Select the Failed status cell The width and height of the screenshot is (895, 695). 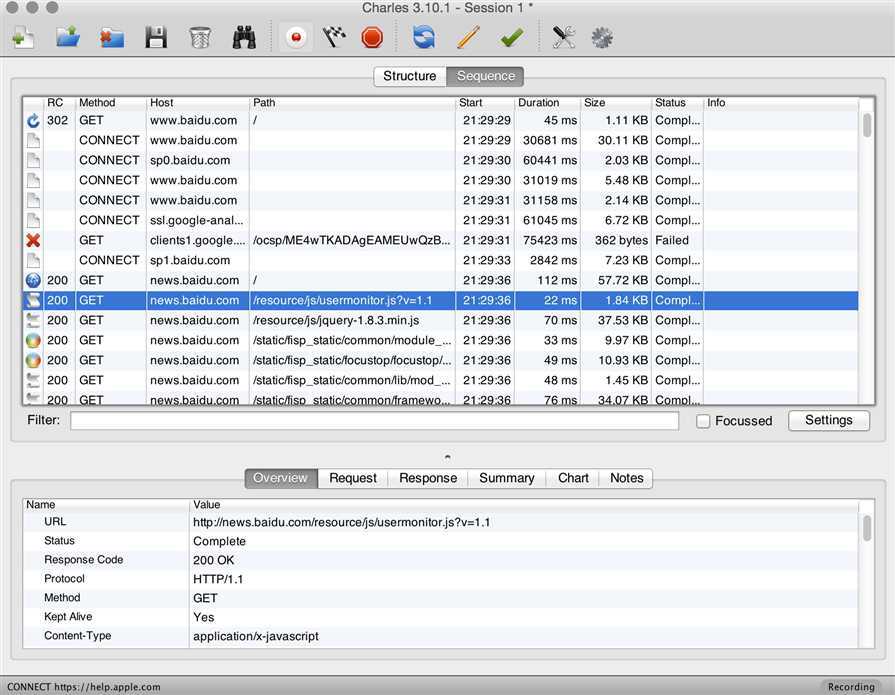tap(677, 240)
